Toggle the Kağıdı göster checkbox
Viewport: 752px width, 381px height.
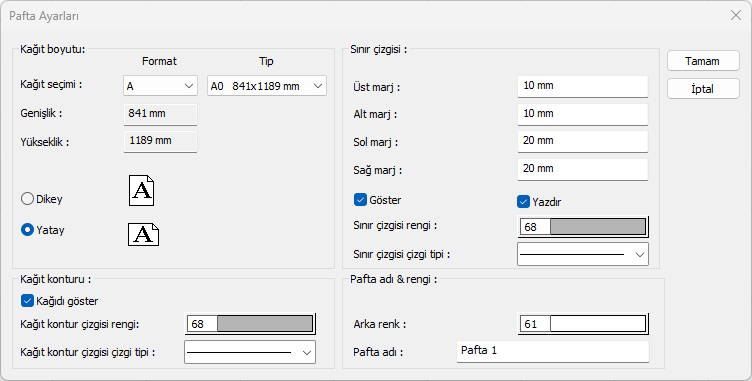tap(27, 301)
